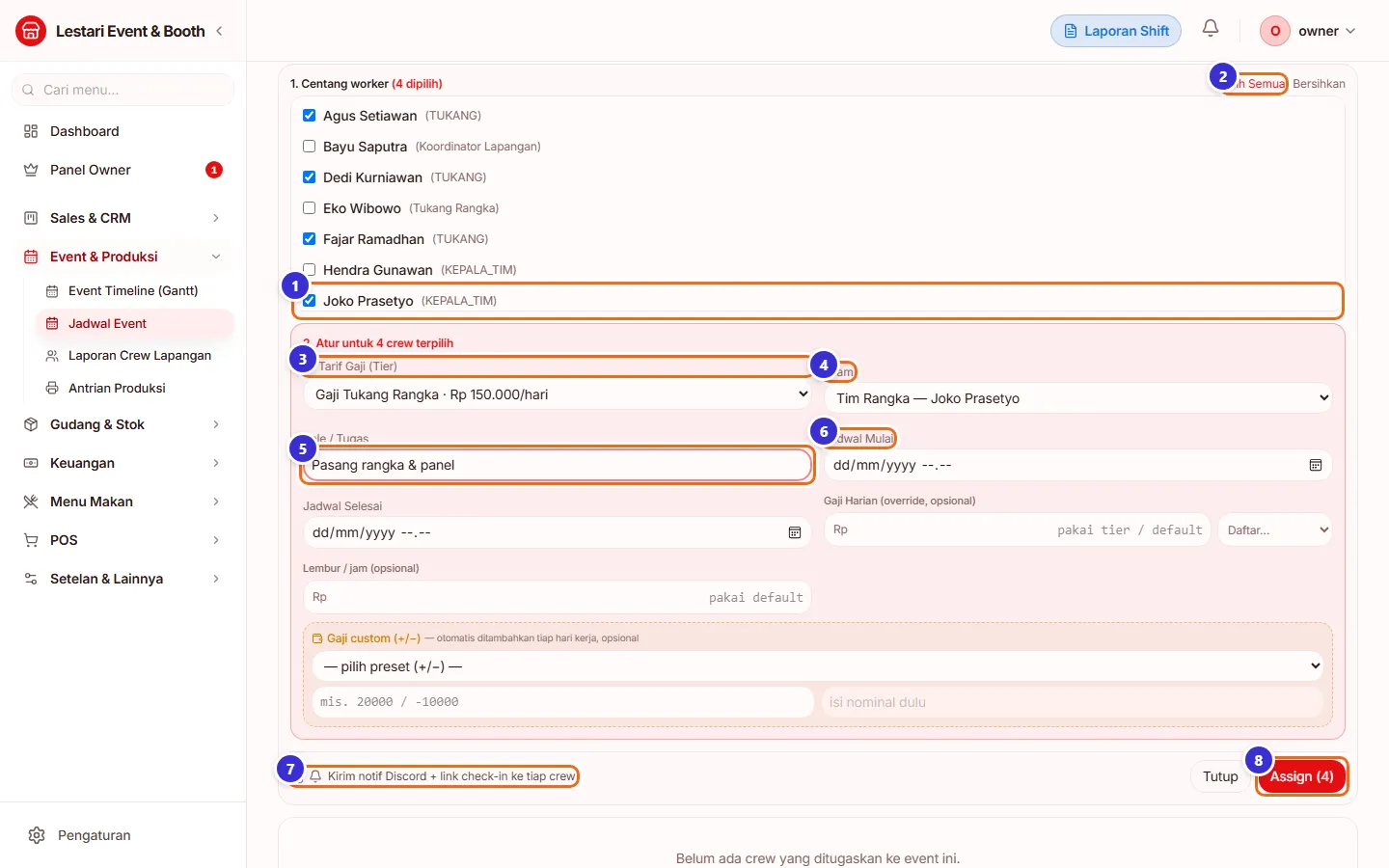Click the Panel Owner crown icon
Image resolution: width=1389 pixels, height=868 pixels.
tap(31, 170)
